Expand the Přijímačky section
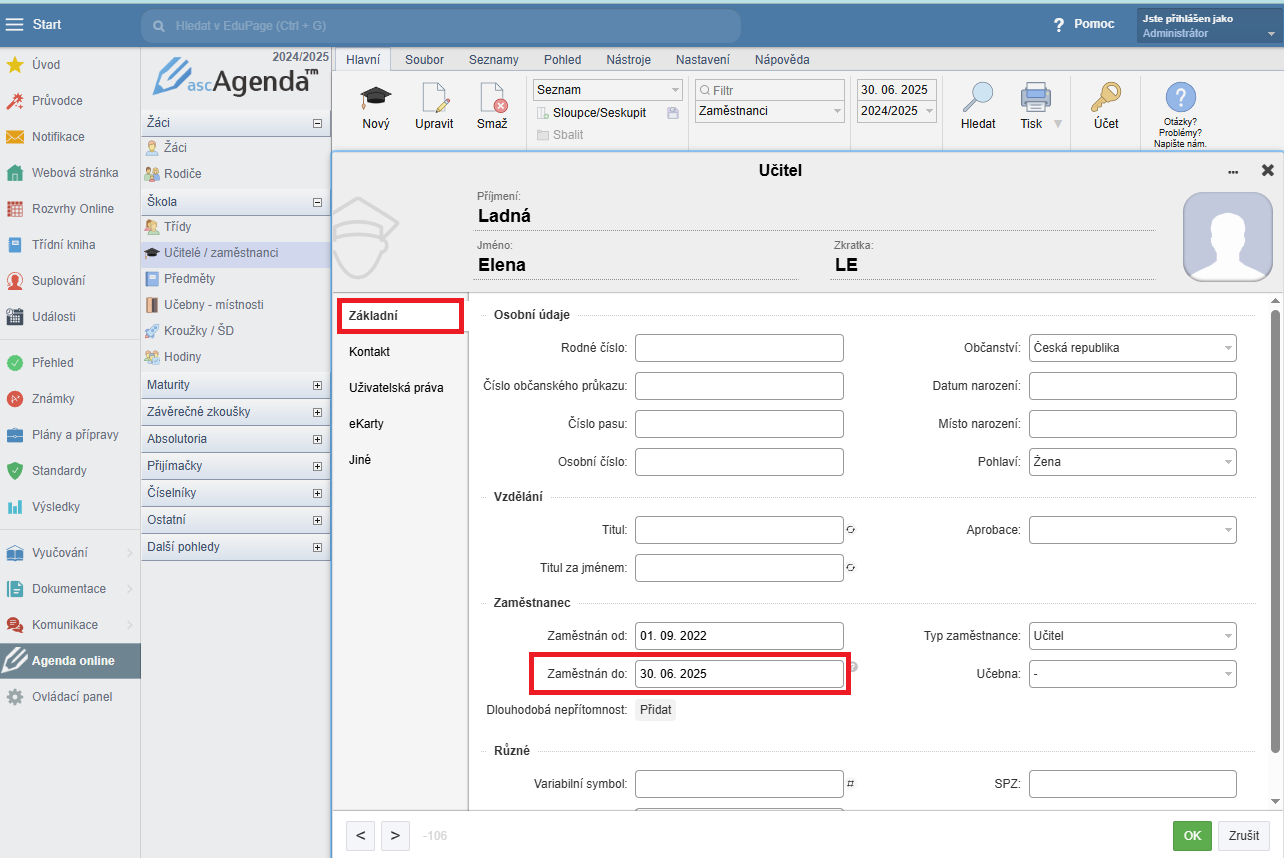Screen dimensions: 1284x858 317,466
